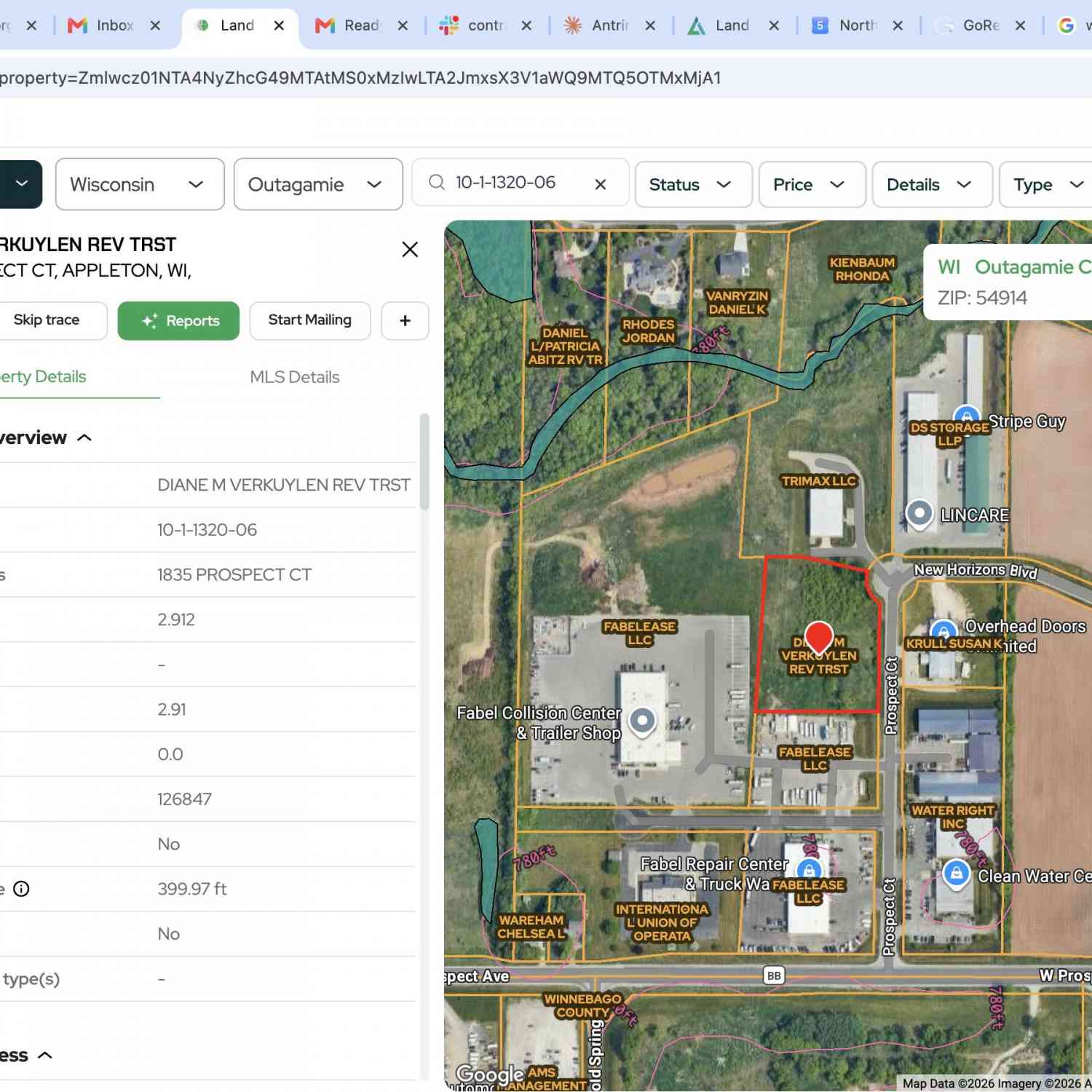Click the address 1835 PROSPECT CT value
The height and width of the screenshot is (1092, 1092).
pos(234,575)
